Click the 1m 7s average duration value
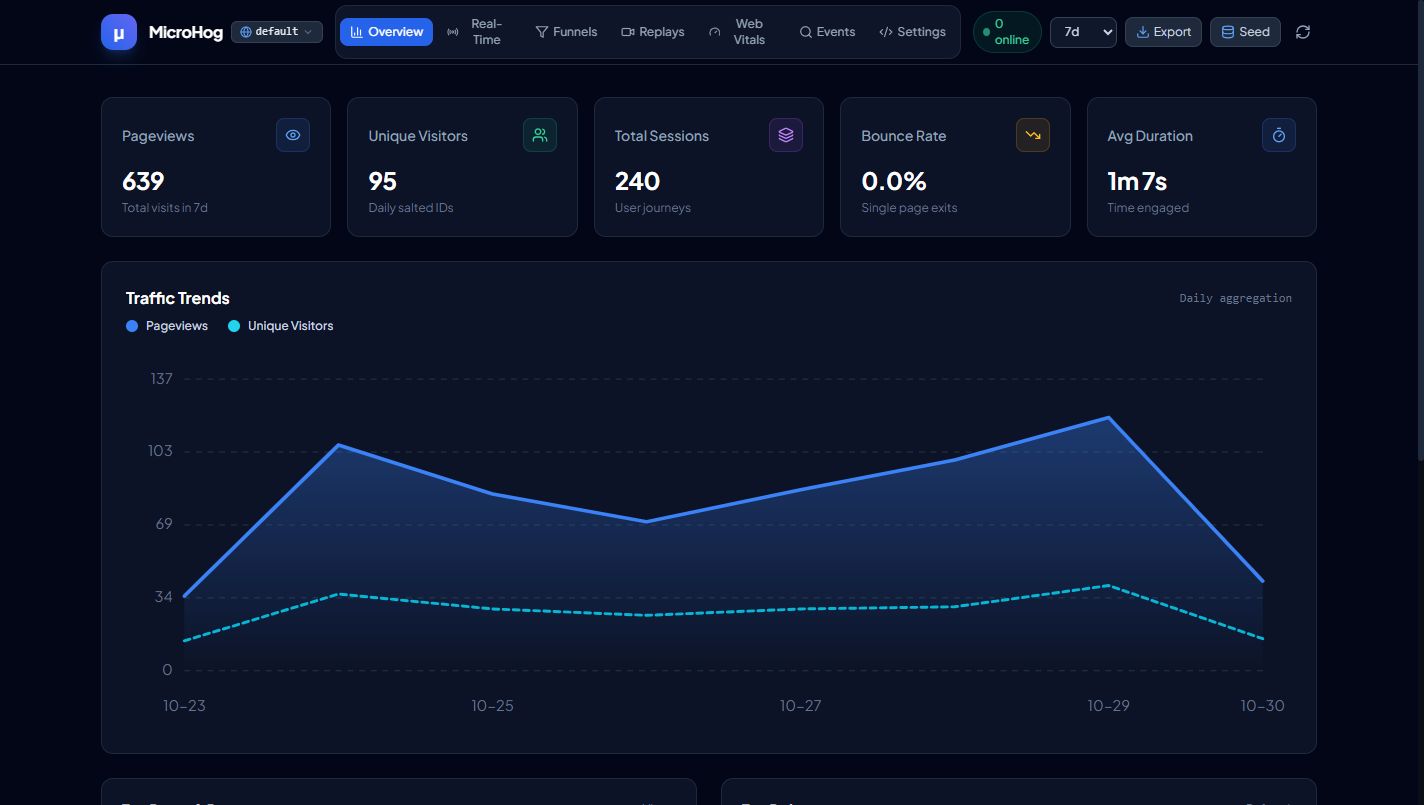The height and width of the screenshot is (805, 1424). point(1137,181)
